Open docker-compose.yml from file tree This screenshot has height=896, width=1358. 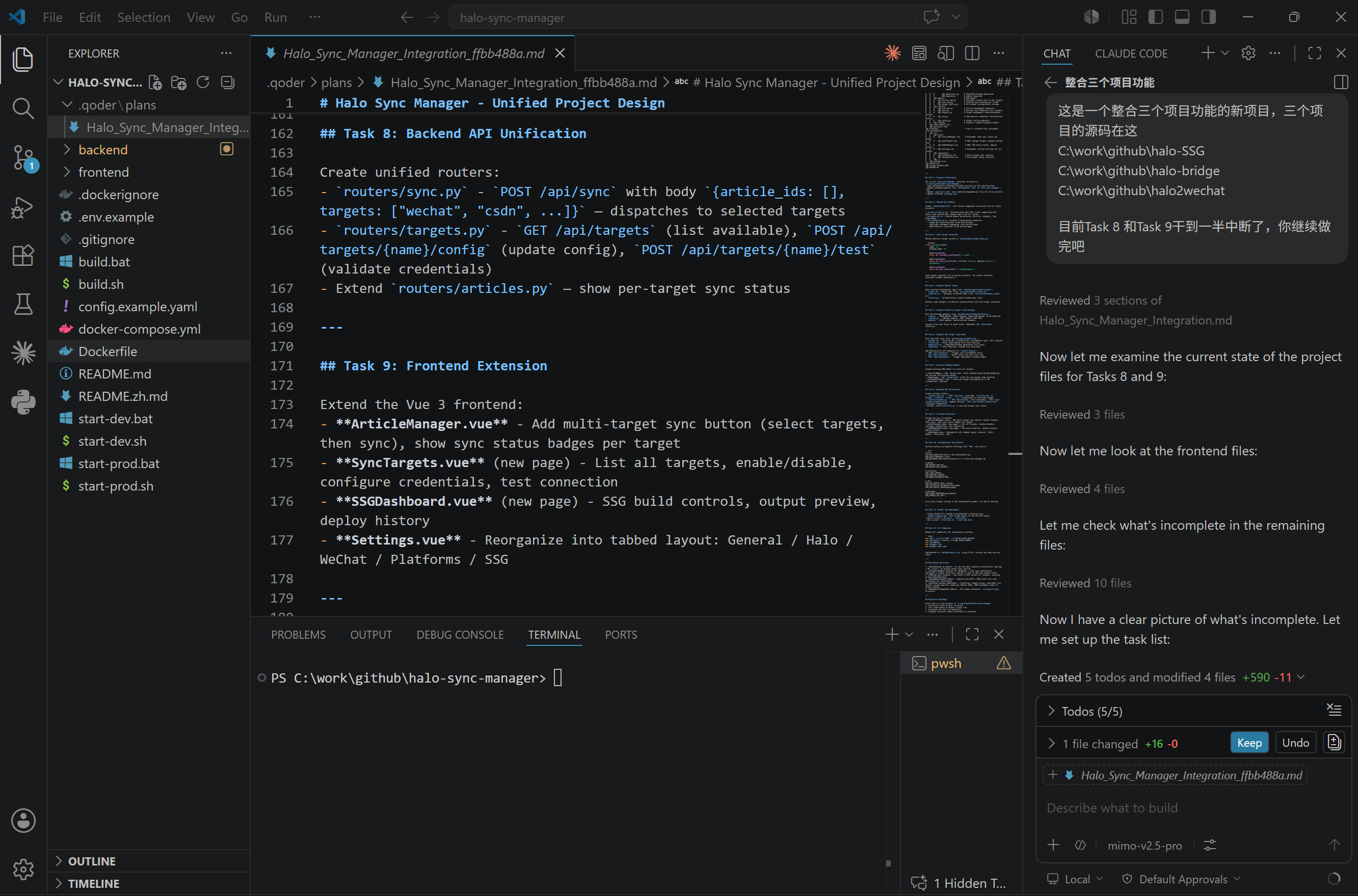[149, 329]
